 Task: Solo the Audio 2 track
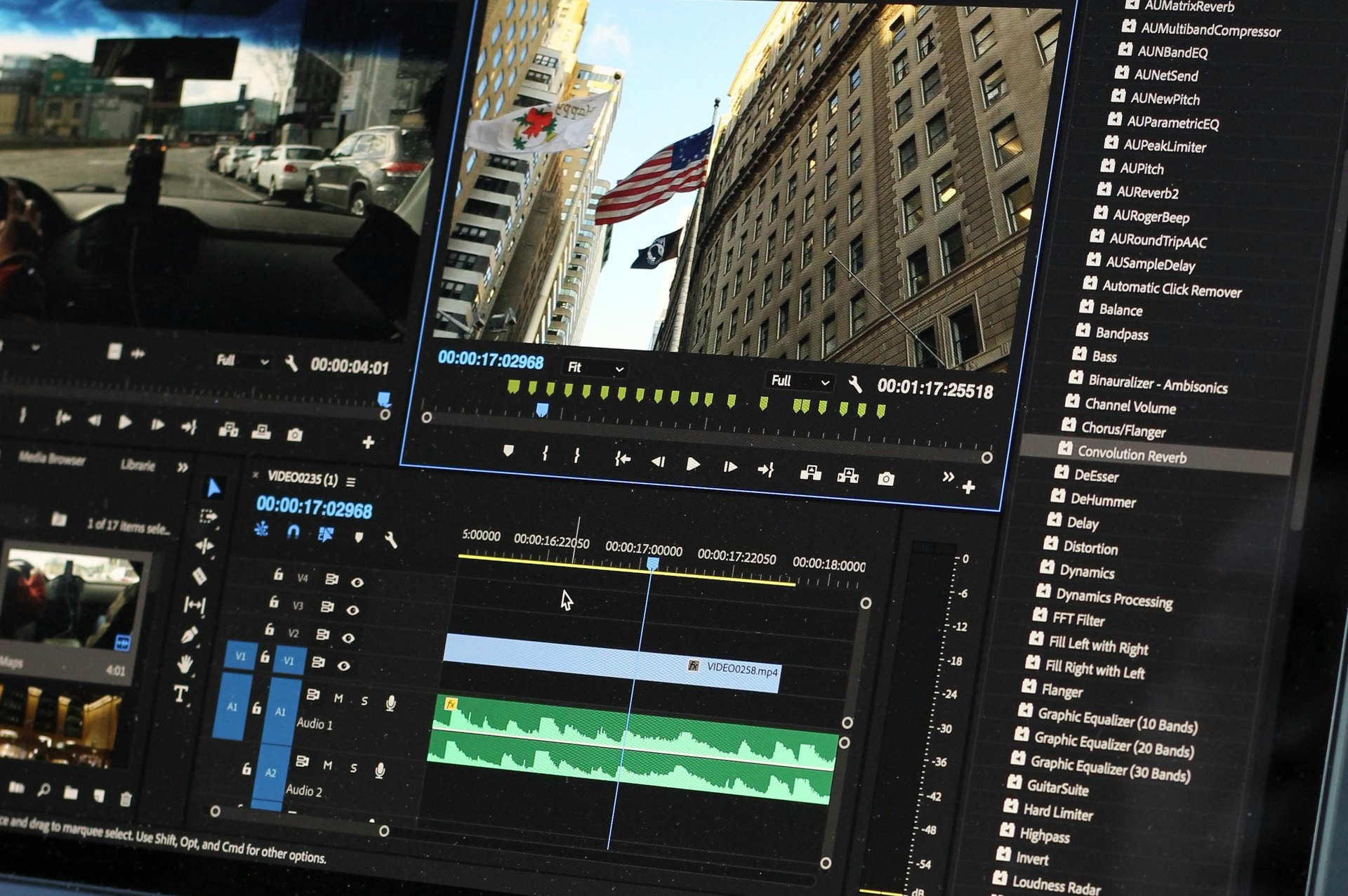354,767
